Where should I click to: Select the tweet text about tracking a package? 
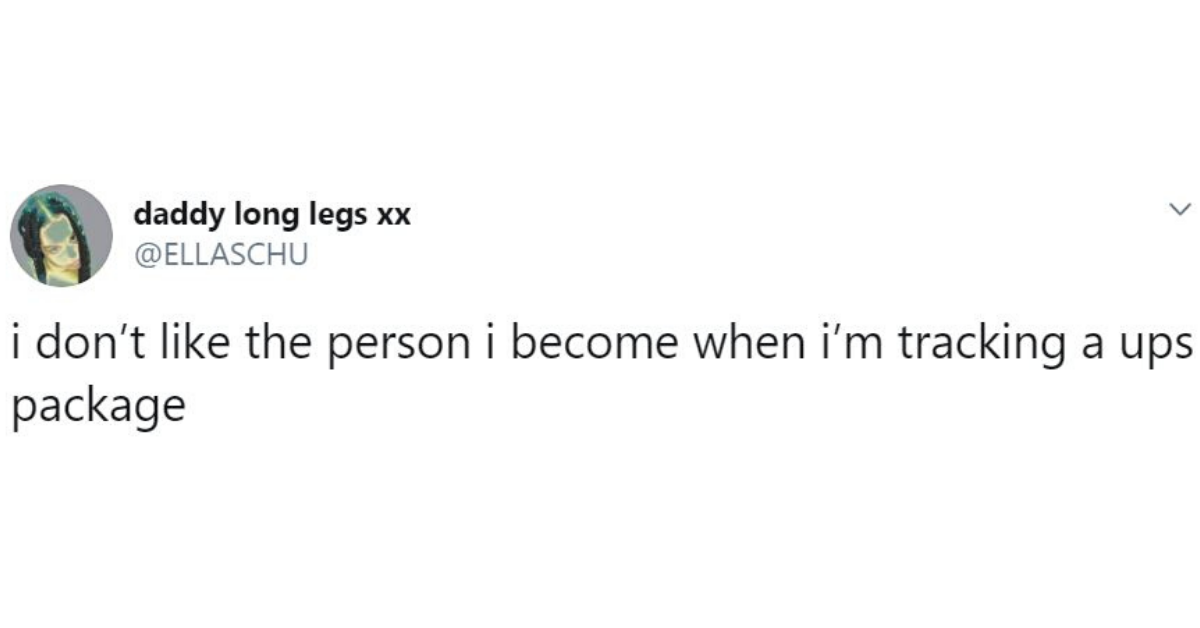coord(601,373)
